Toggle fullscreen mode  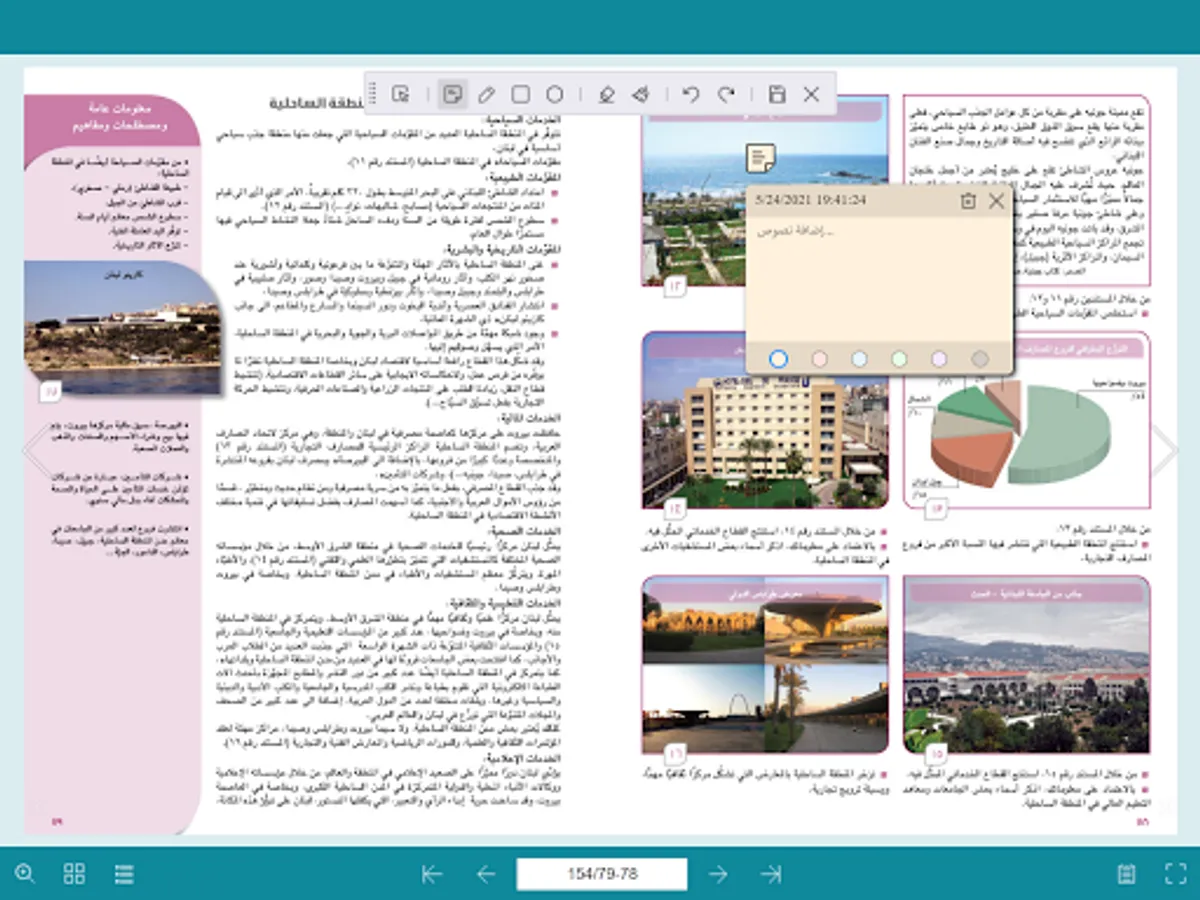tap(1175, 874)
